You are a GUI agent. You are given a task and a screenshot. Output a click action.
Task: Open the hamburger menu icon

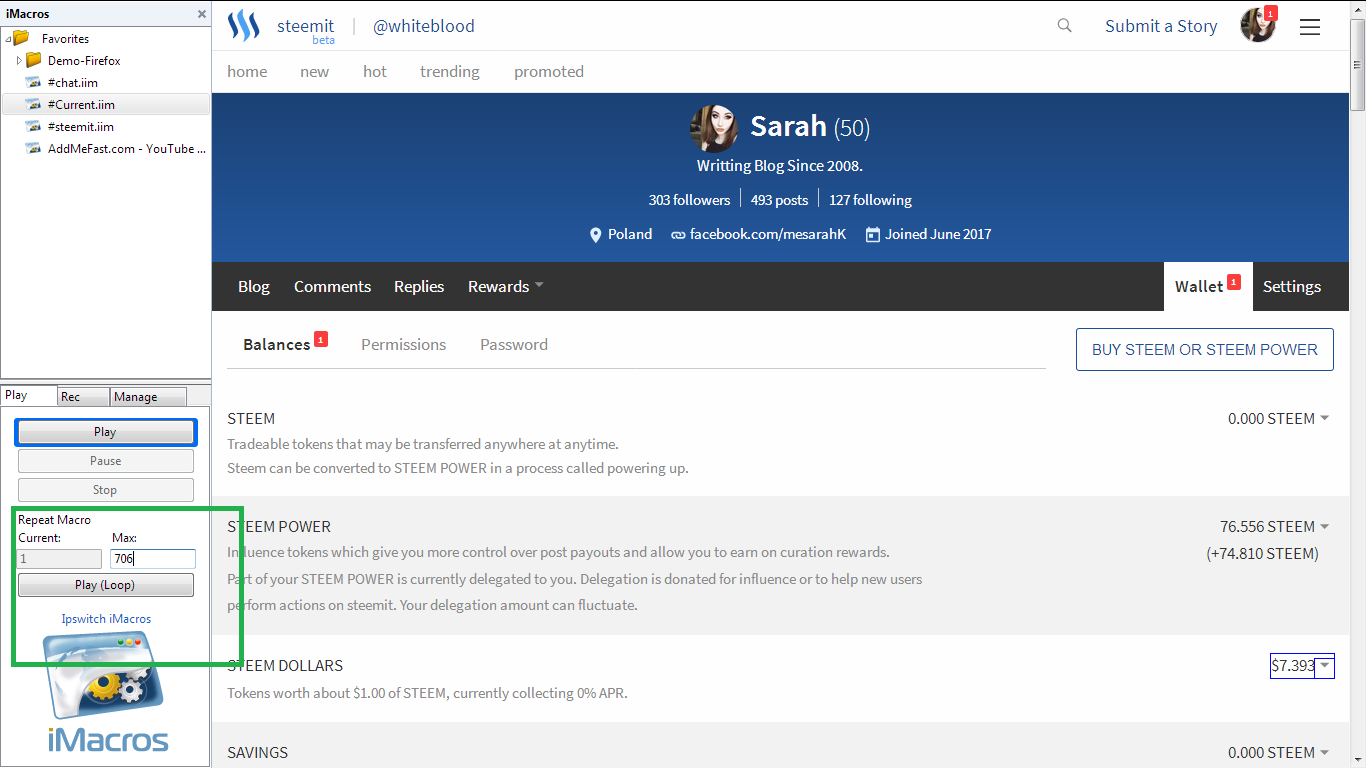click(1310, 27)
